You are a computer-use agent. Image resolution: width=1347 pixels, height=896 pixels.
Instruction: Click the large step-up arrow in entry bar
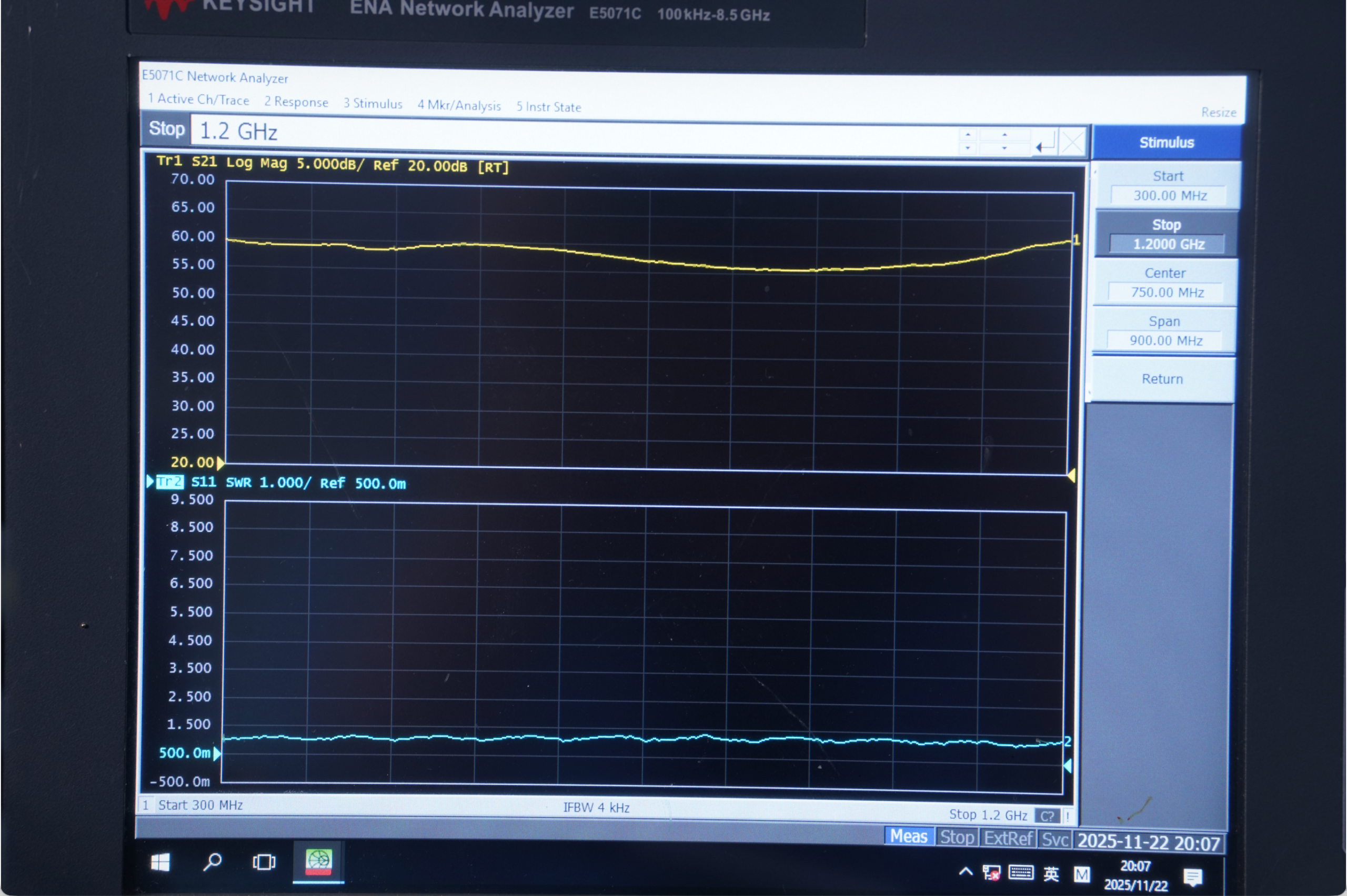(1004, 135)
